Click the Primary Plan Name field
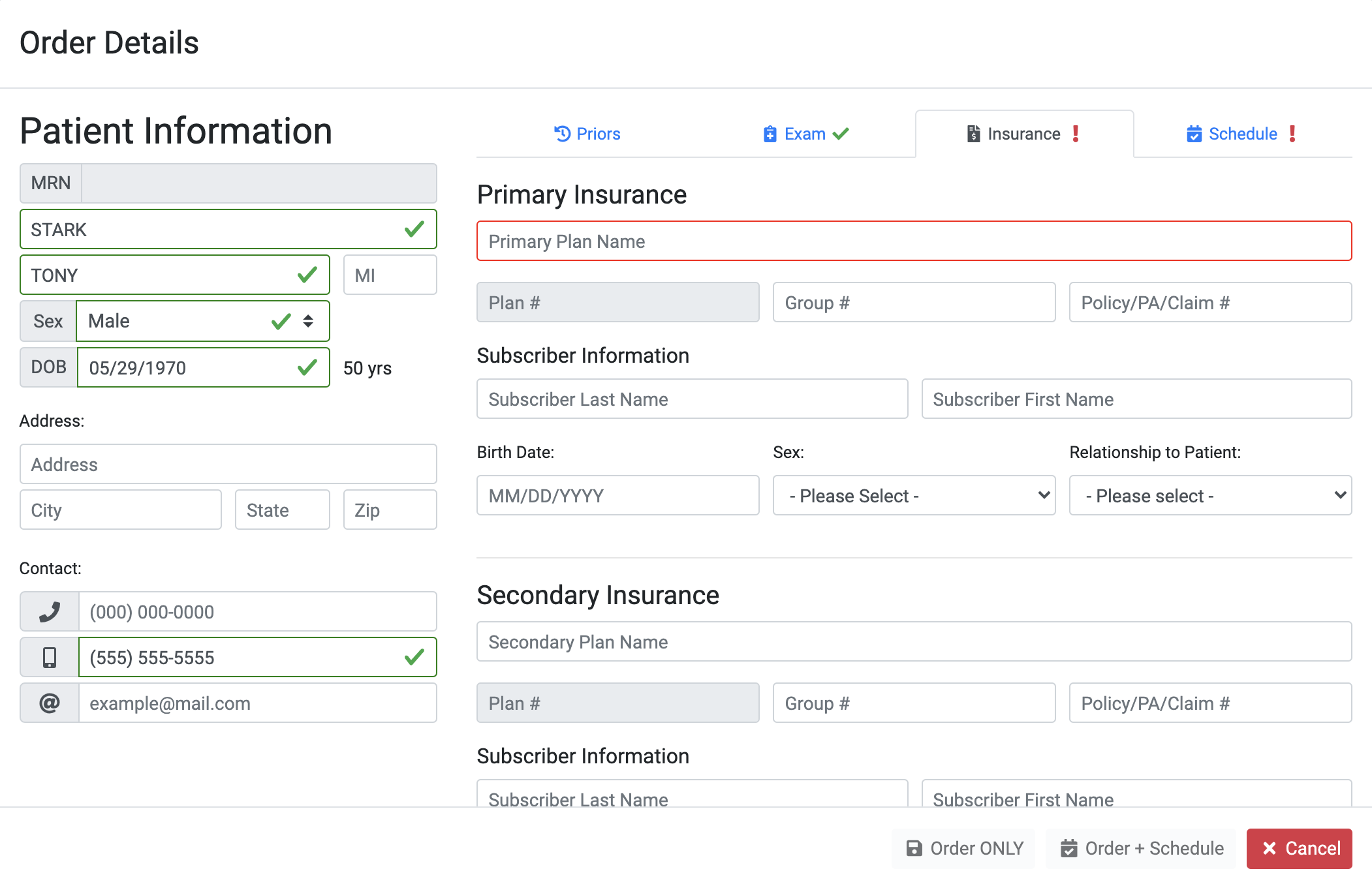1372x886 pixels. (x=913, y=241)
